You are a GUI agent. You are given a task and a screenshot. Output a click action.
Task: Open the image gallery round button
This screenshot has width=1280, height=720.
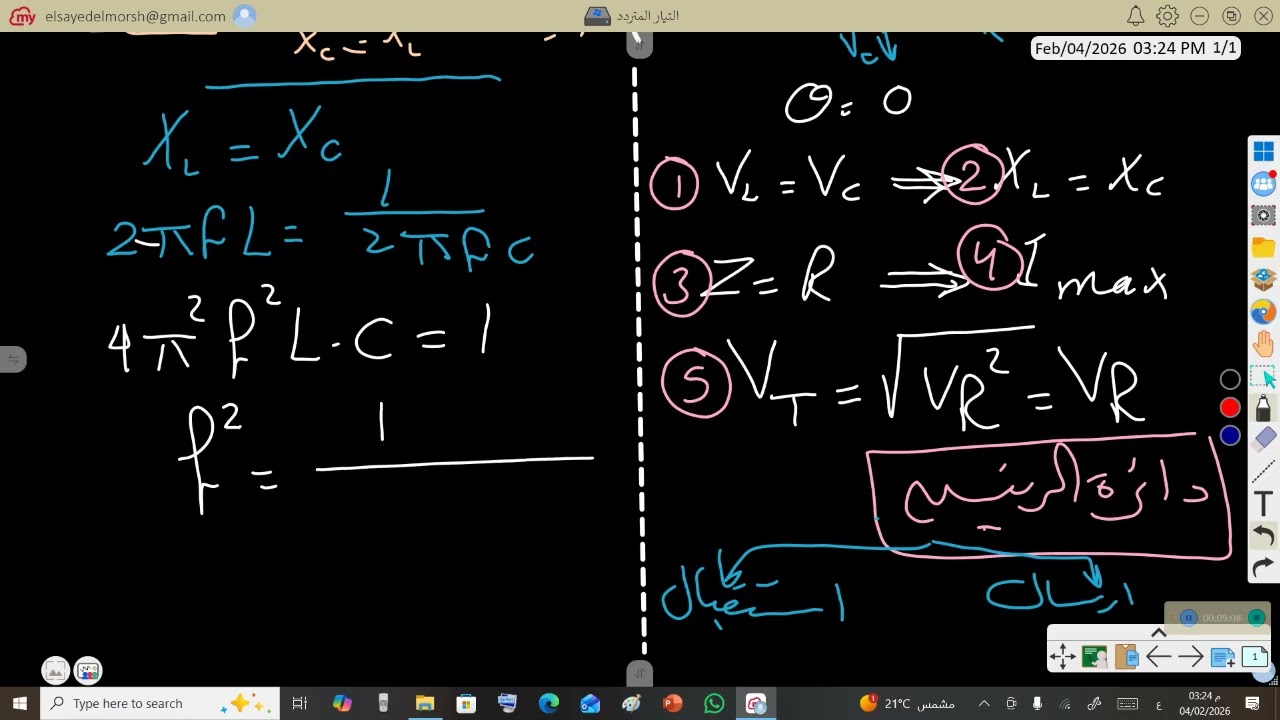(x=56, y=671)
